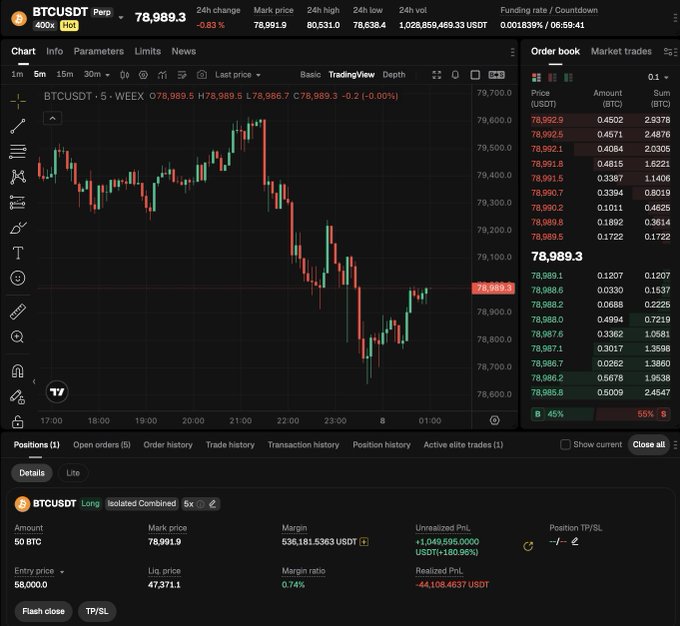680x626 pixels.
Task: Switch positions view to Lite
Action: click(x=73, y=473)
